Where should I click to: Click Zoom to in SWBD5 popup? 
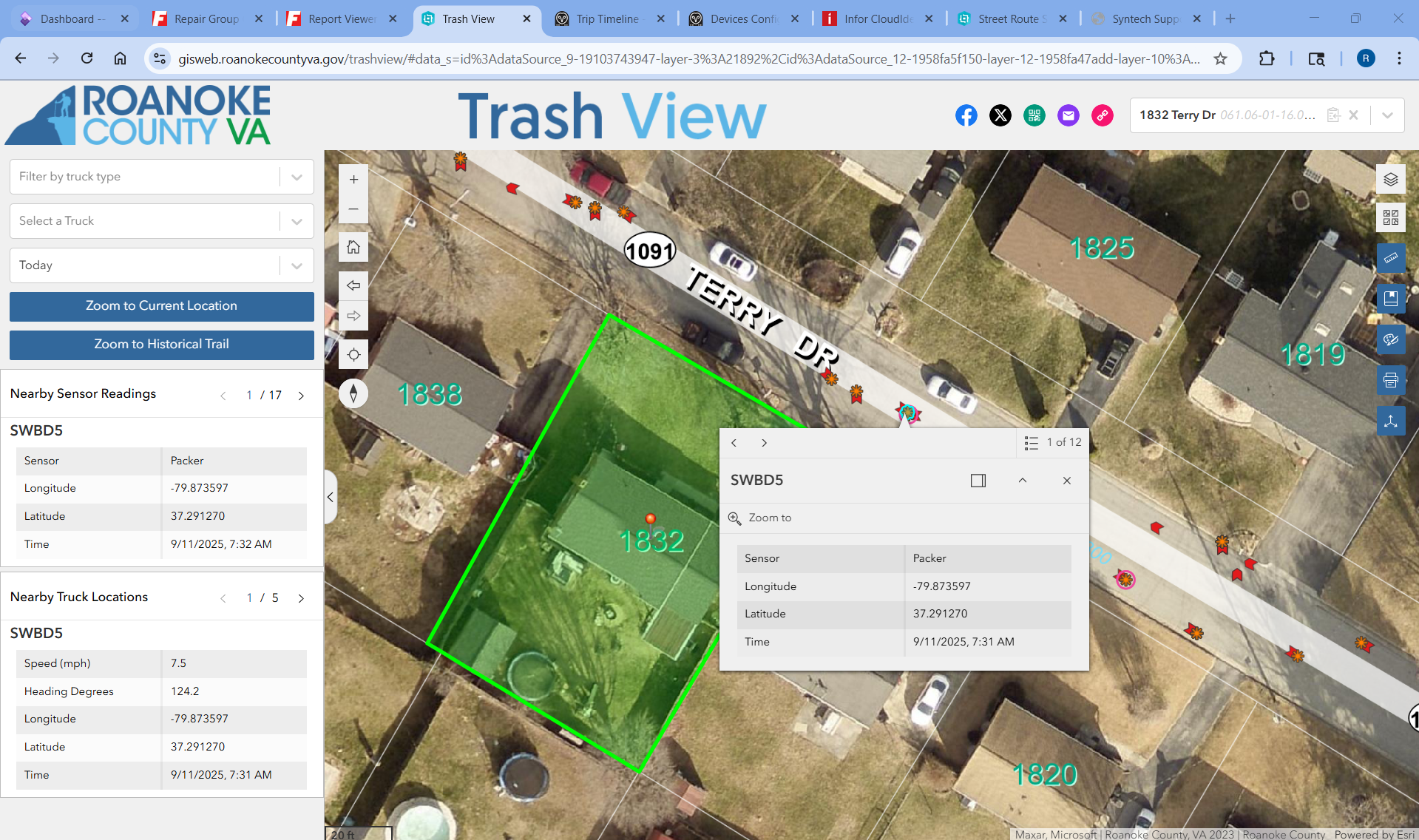click(760, 518)
